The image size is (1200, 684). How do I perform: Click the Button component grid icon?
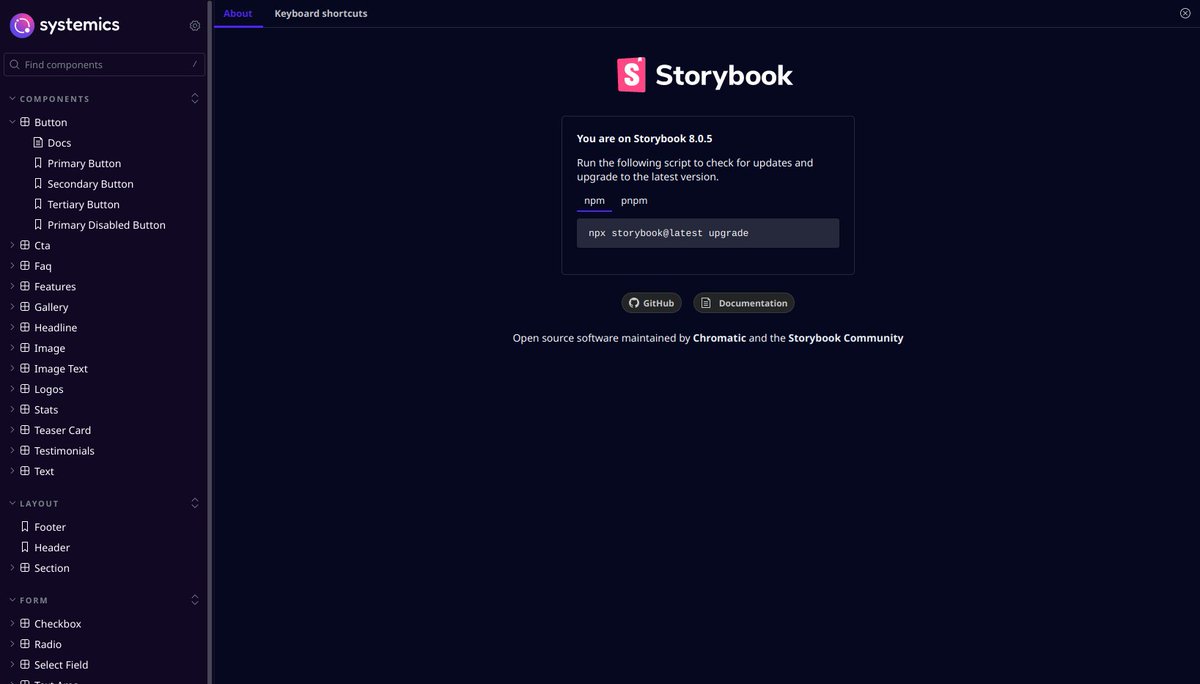25,122
